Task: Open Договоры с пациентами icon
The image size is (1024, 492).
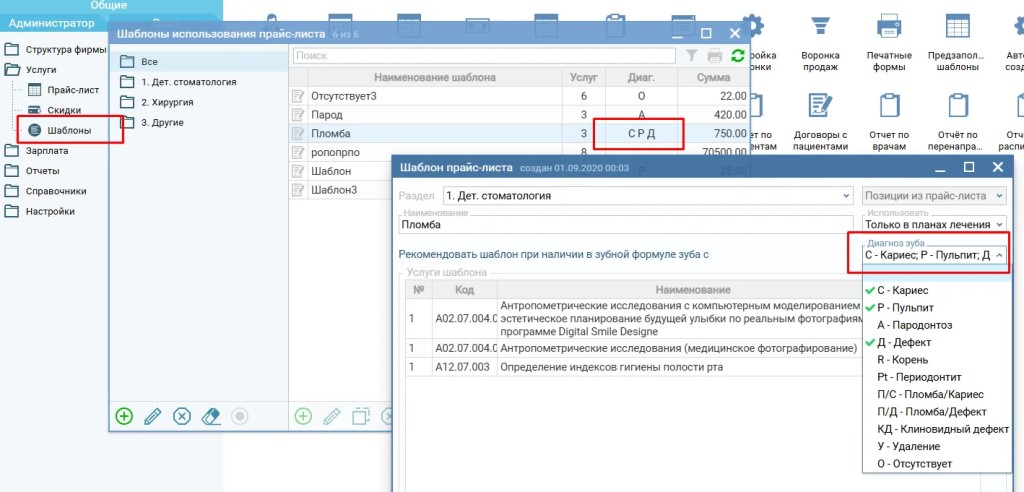Action: (820, 106)
